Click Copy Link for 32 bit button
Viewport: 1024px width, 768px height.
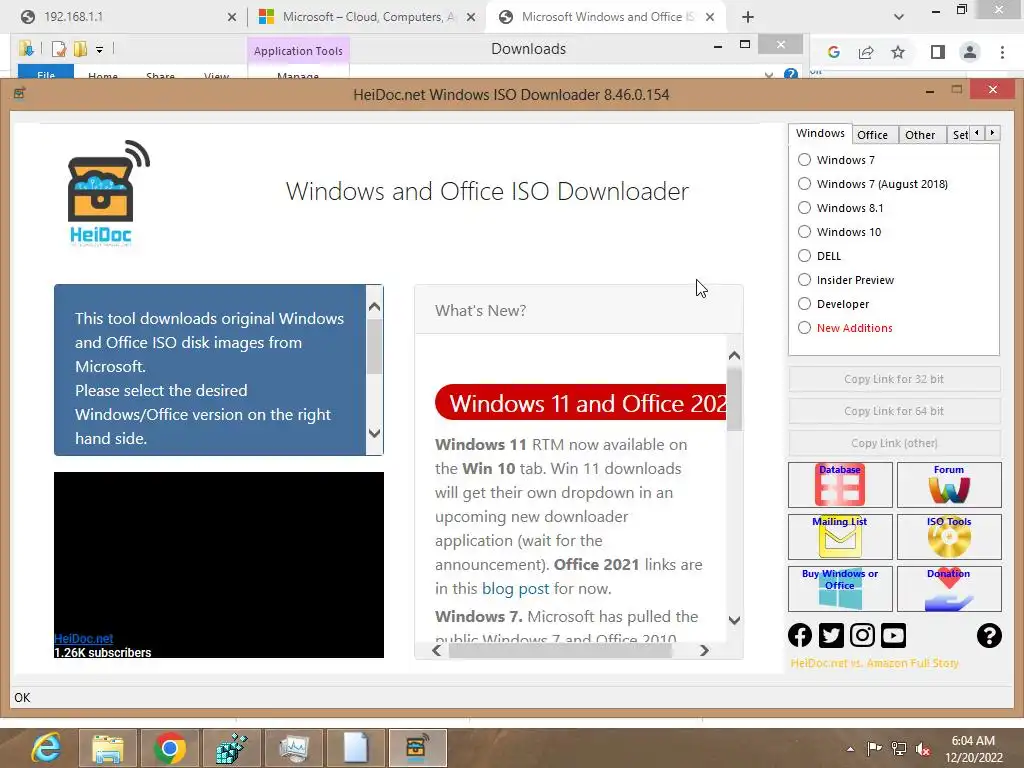click(x=894, y=379)
